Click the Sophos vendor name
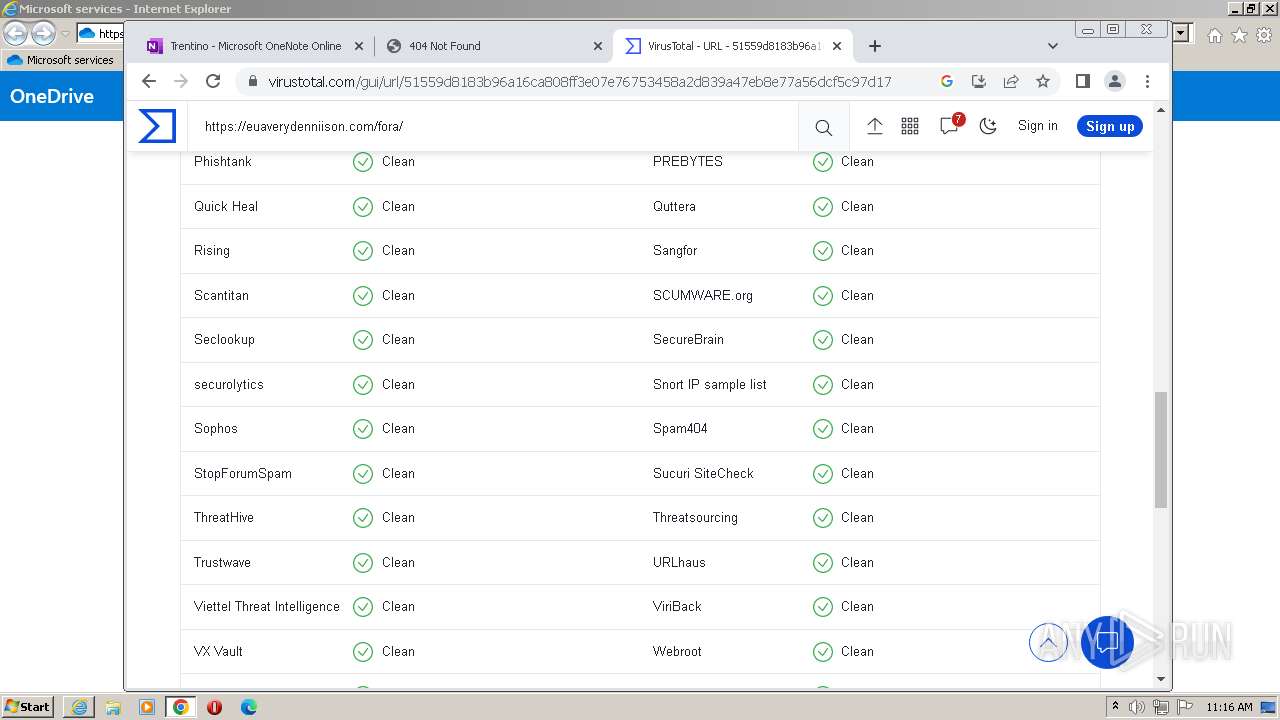This screenshot has height=720, width=1280. point(216,429)
